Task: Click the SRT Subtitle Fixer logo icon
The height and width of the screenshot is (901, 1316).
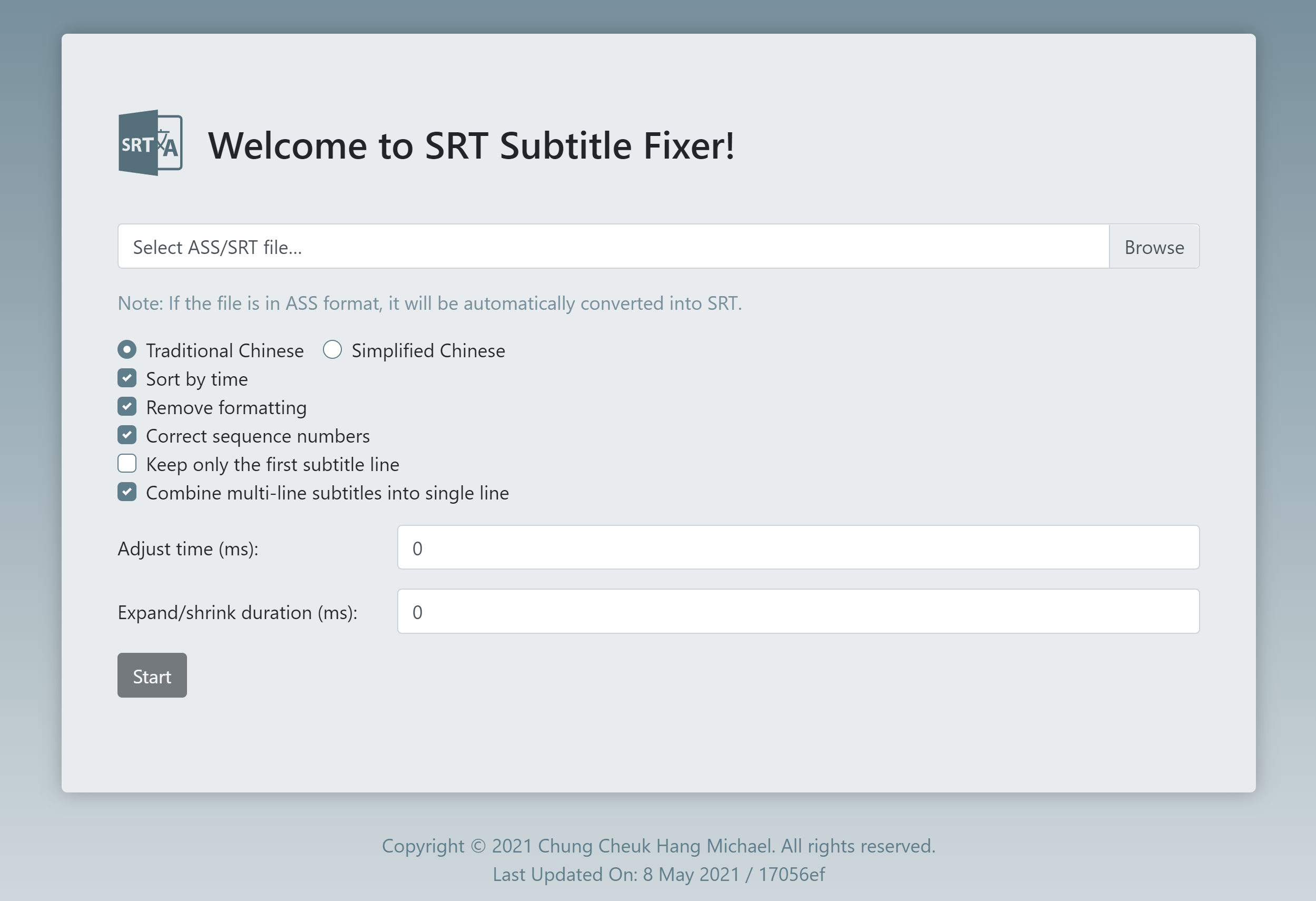Action: (150, 143)
